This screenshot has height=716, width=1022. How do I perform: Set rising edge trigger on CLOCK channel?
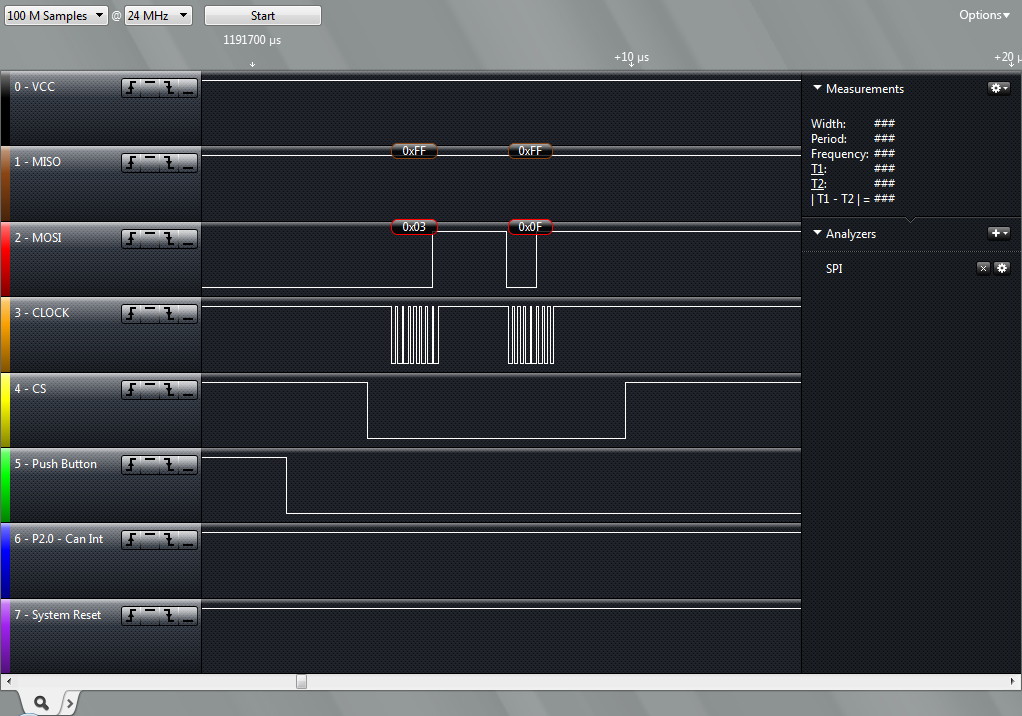coord(131,314)
